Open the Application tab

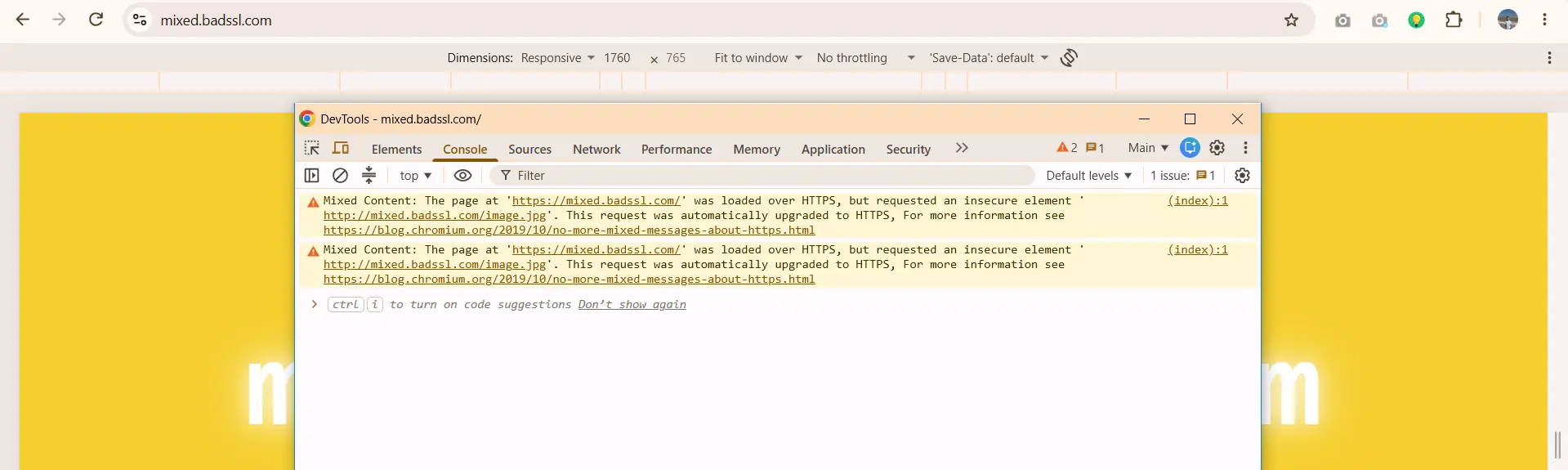pos(833,149)
